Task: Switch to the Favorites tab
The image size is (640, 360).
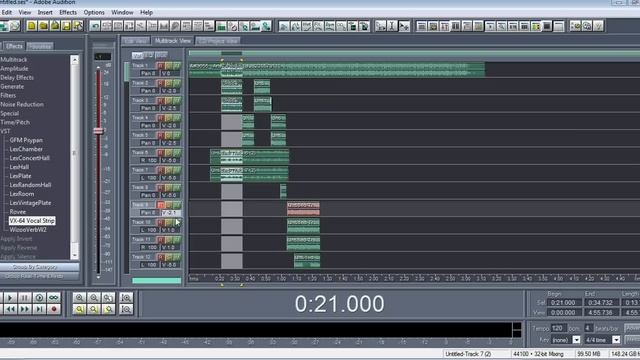Action: (x=40, y=47)
